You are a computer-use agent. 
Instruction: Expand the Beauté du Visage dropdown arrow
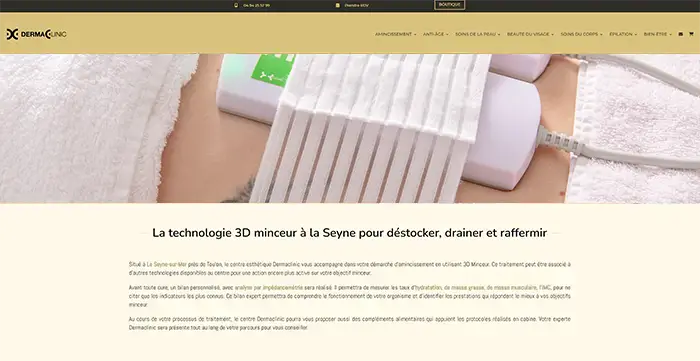(x=552, y=34)
